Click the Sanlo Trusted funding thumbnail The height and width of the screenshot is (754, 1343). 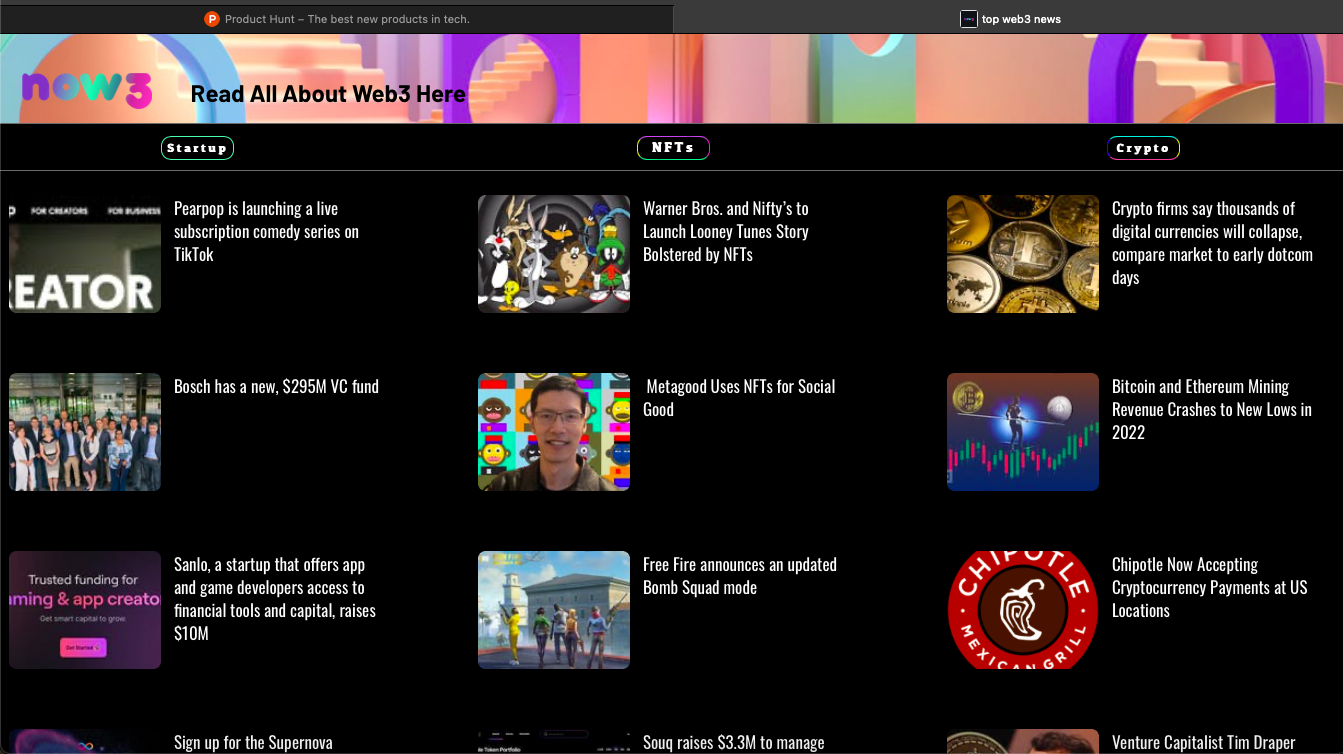tap(85, 610)
